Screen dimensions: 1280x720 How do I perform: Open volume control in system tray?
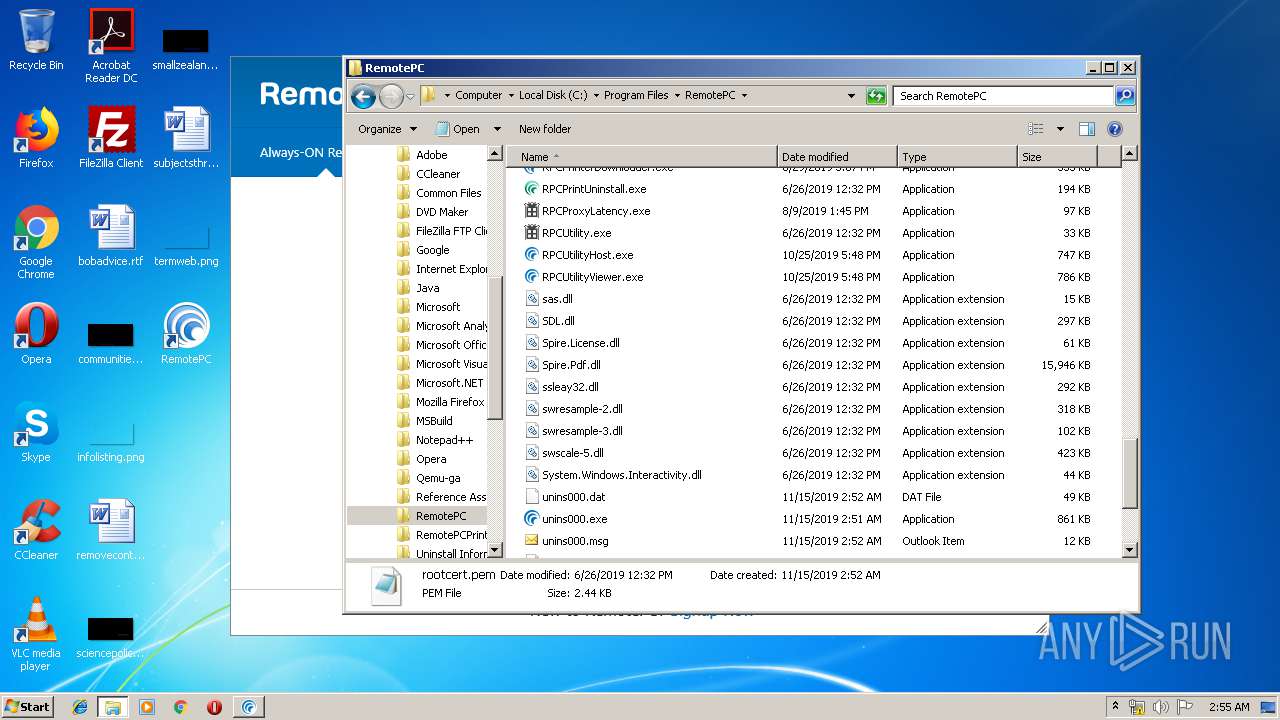tap(1161, 707)
